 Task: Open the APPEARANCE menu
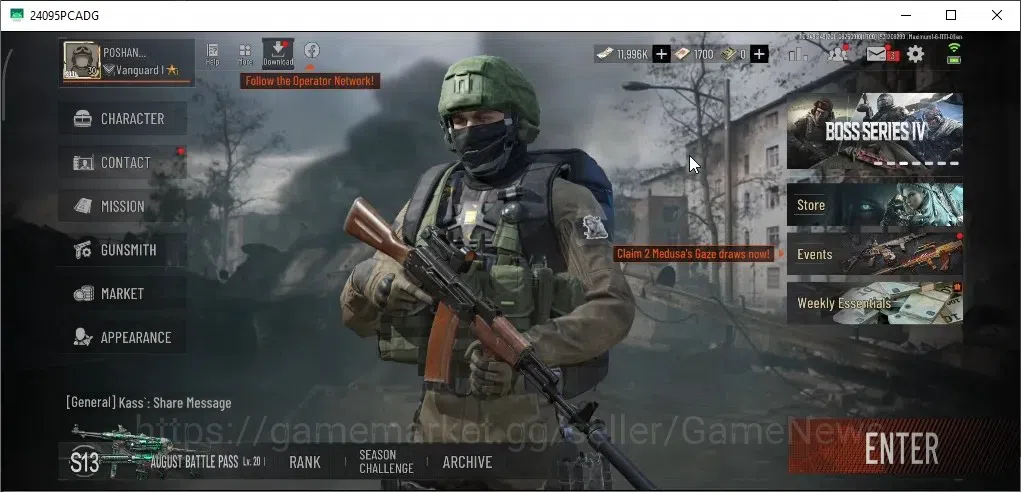pyautogui.click(x=123, y=337)
